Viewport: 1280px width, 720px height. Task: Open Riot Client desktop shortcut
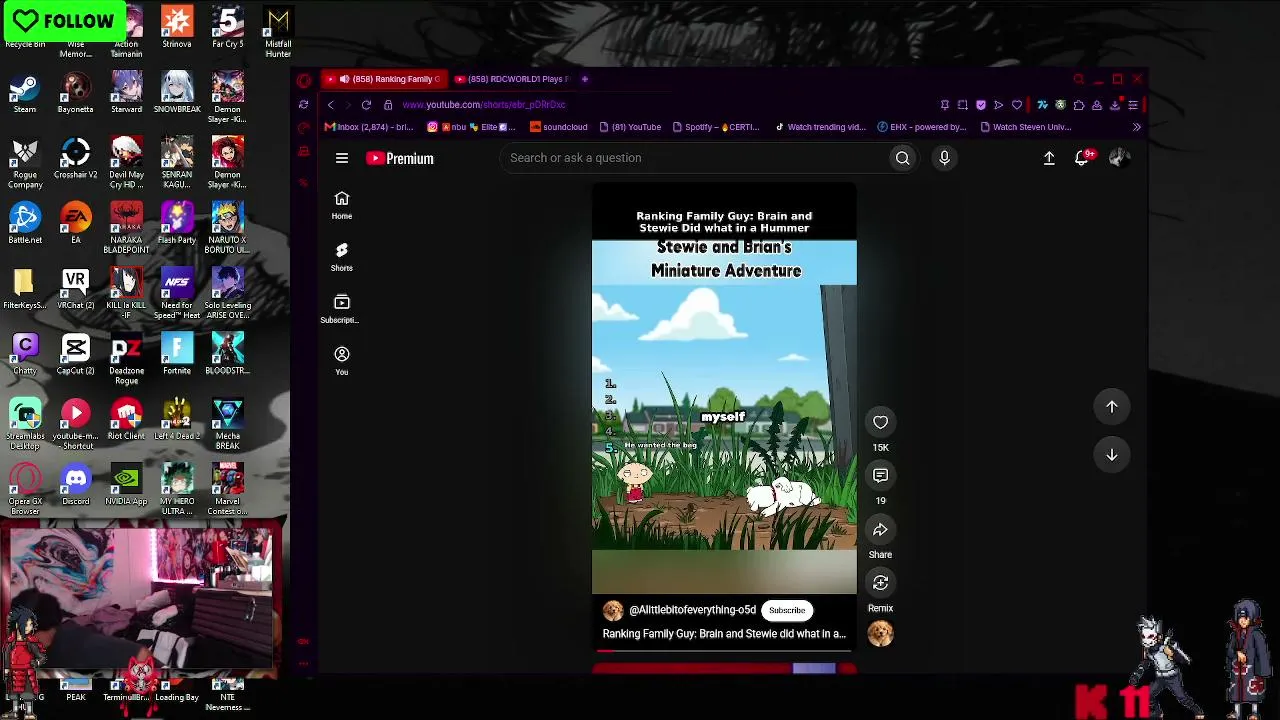point(126,421)
